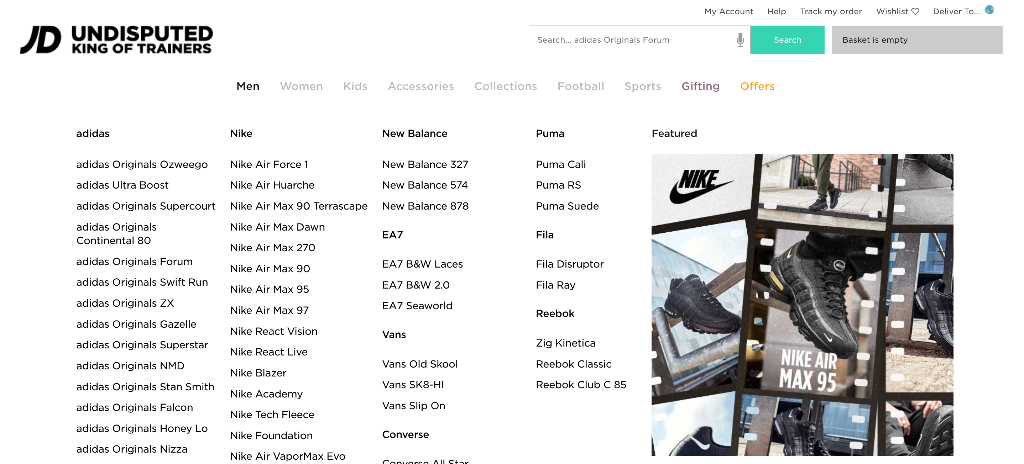Open Puma Cali
Screen dimensions: 1024x464
(x=561, y=165)
